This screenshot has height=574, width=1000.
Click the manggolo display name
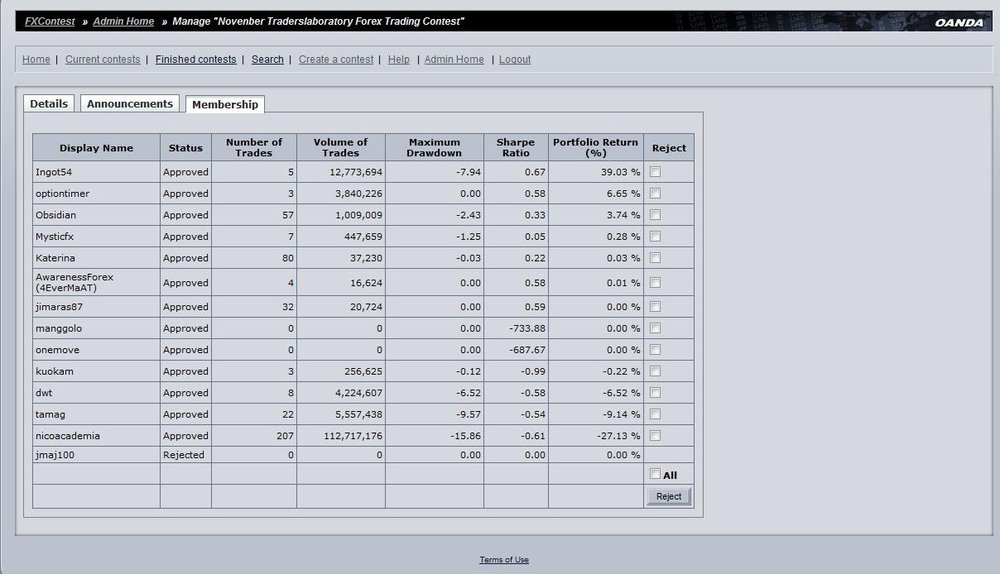tap(59, 328)
